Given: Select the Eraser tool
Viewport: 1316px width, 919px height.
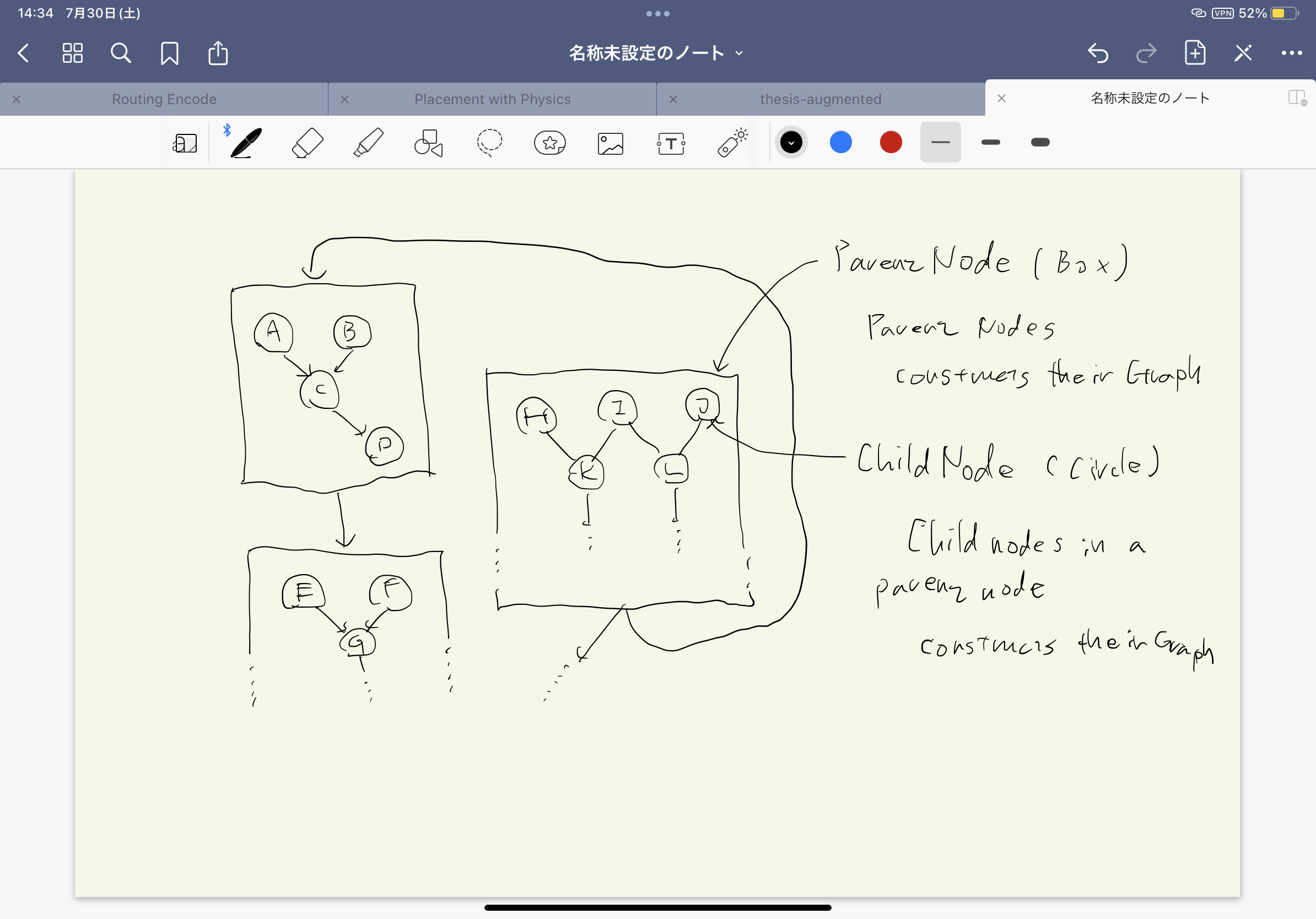Looking at the screenshot, I should (307, 143).
